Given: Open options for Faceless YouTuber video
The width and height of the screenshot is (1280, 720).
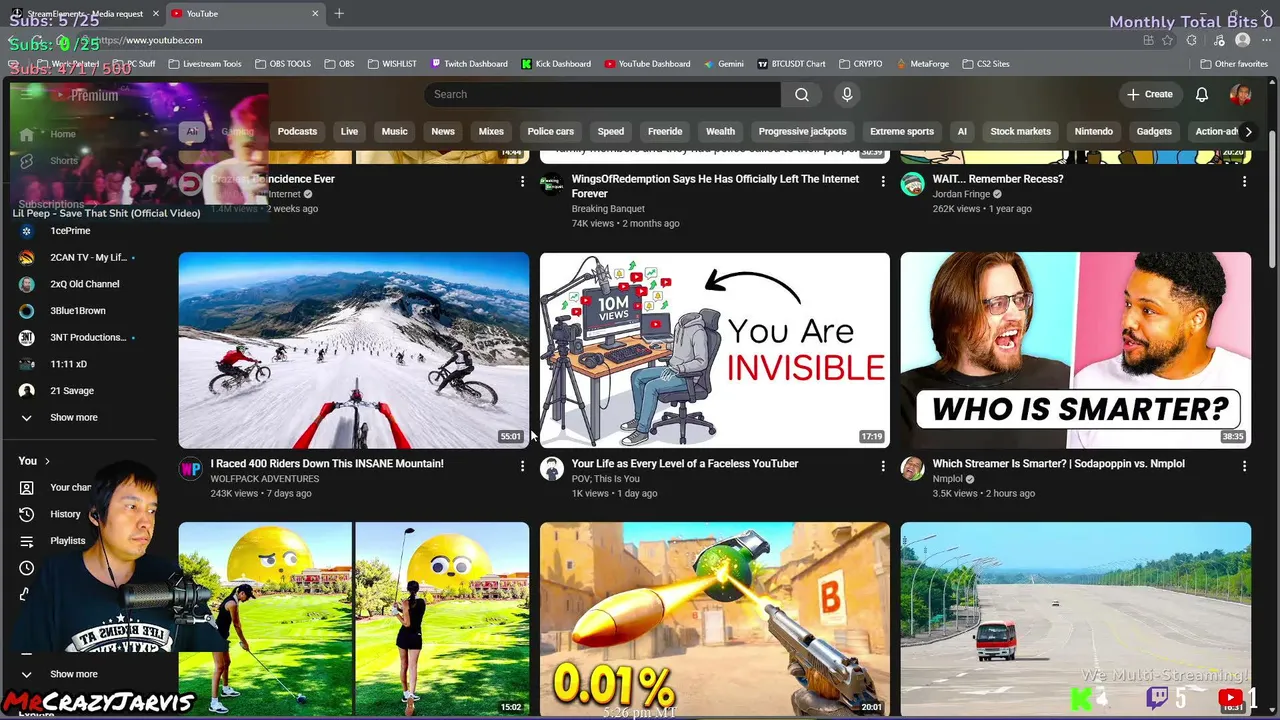Looking at the screenshot, I should (883, 466).
